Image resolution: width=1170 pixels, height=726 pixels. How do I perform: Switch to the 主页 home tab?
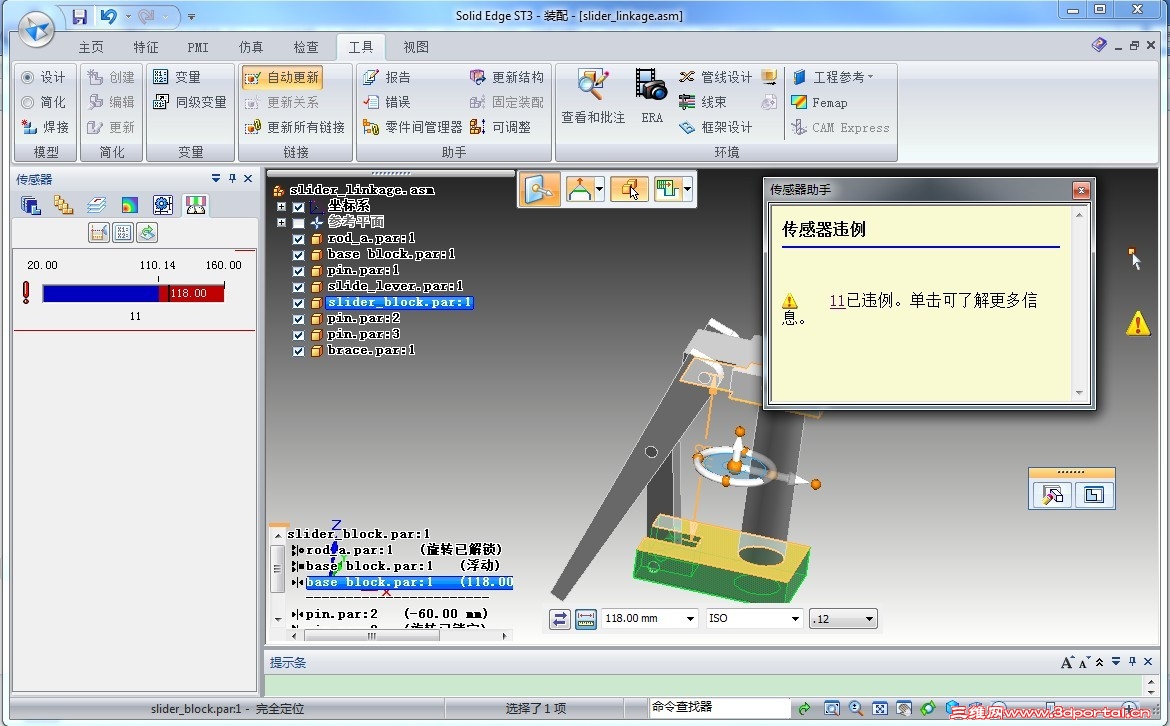pos(91,47)
